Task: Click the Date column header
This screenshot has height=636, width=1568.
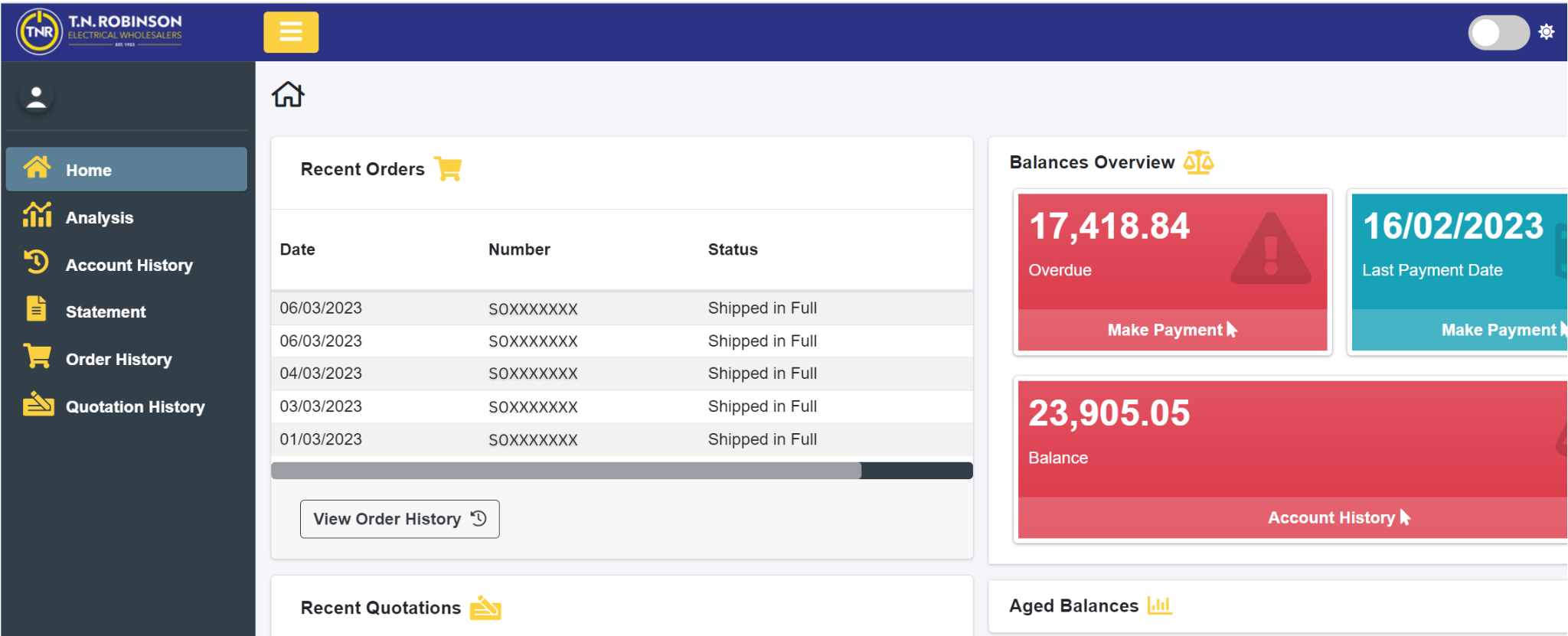Action: point(298,250)
